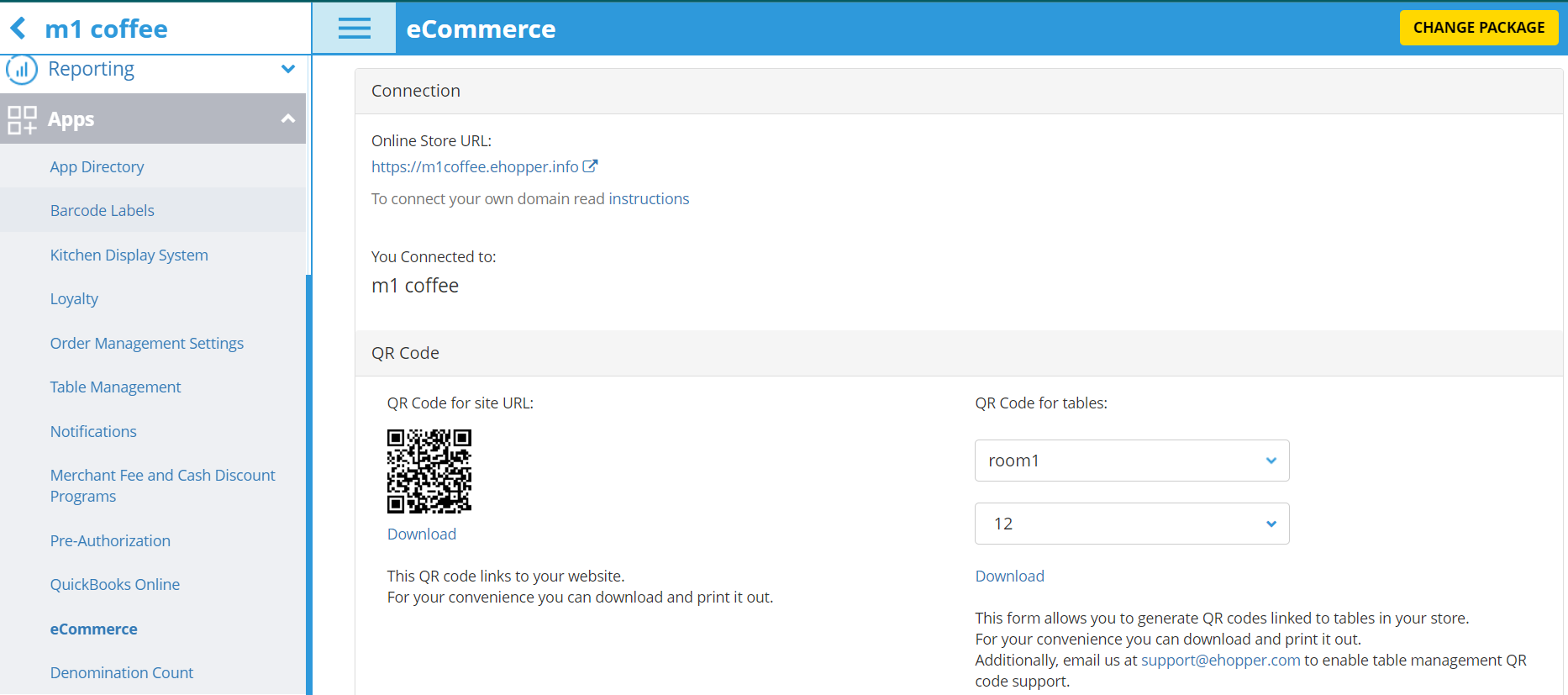The image size is (1568, 695).
Task: Click the Apps section header label
Action: [71, 119]
